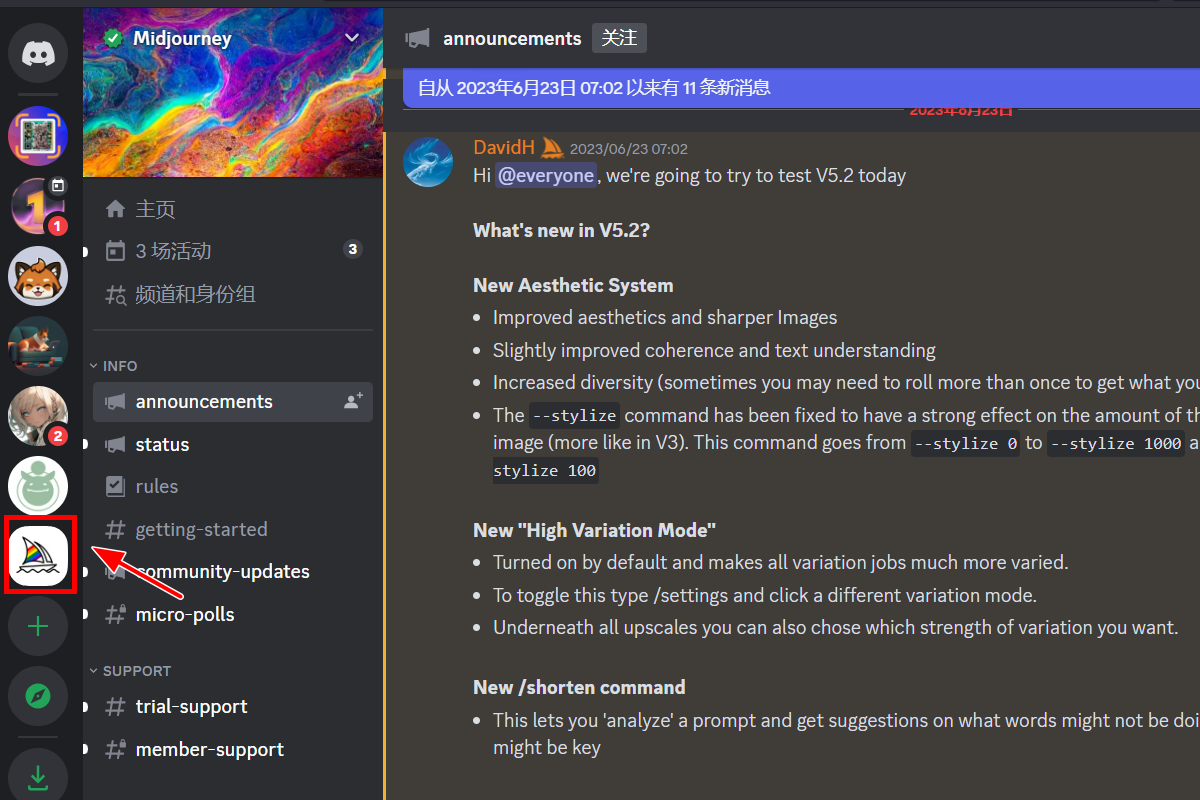
Task: Open 频道和身份组 channels and roles
Action: [x=233, y=294]
